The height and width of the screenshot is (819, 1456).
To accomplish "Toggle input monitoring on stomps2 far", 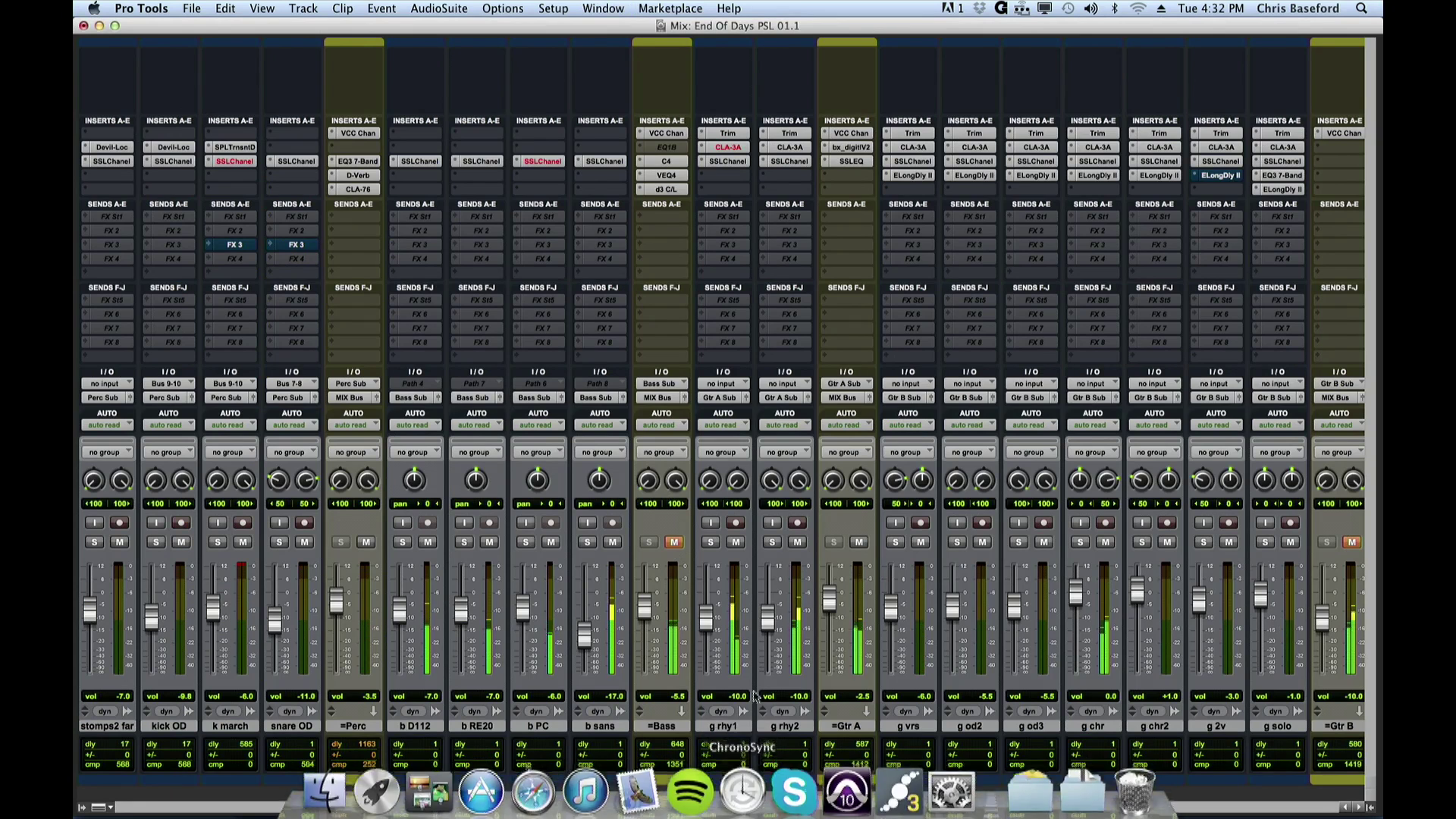I will click(94, 522).
